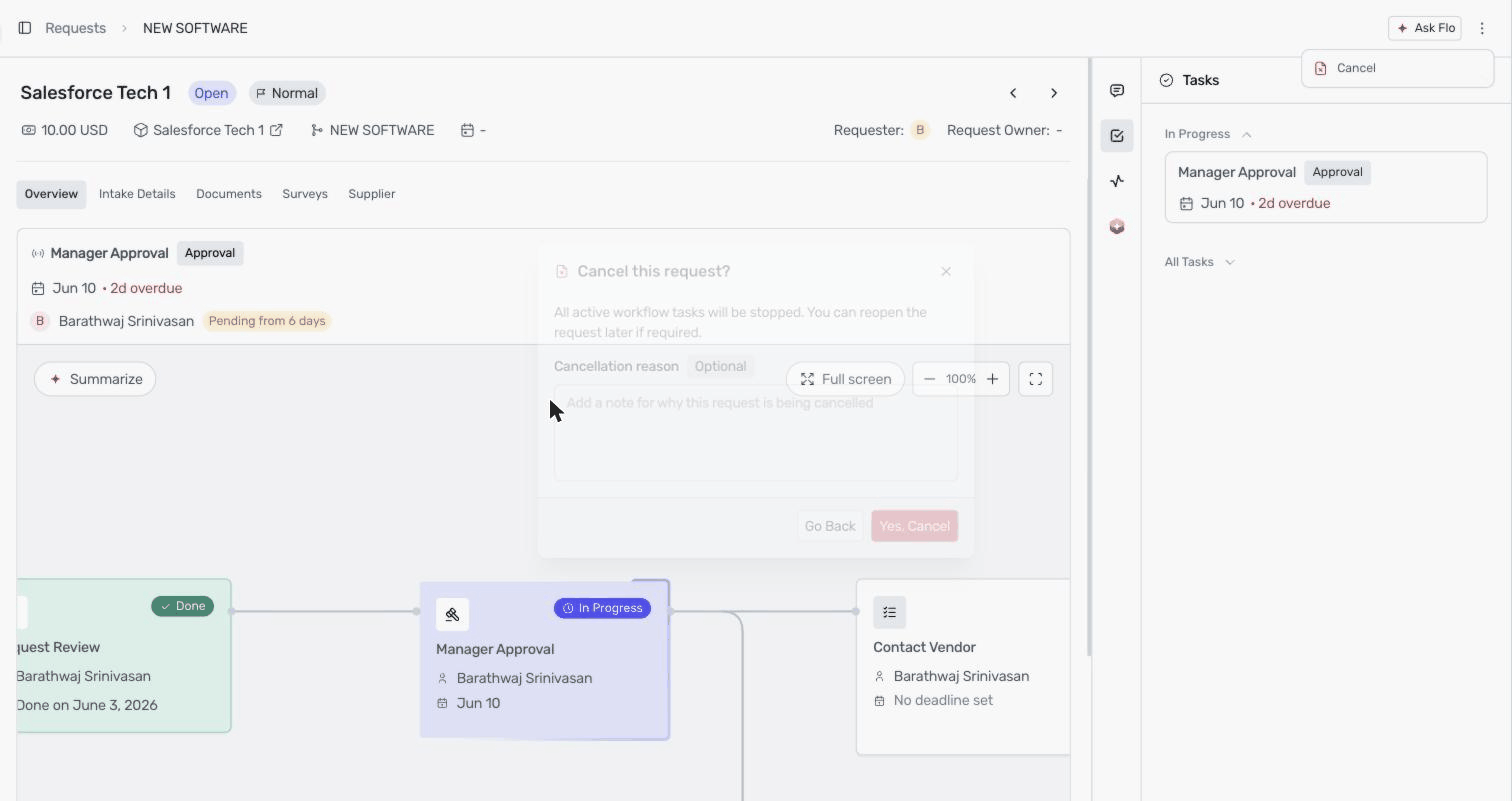Select the Tasks checklist sidebar icon
The image size is (1512, 801).
[1117, 136]
